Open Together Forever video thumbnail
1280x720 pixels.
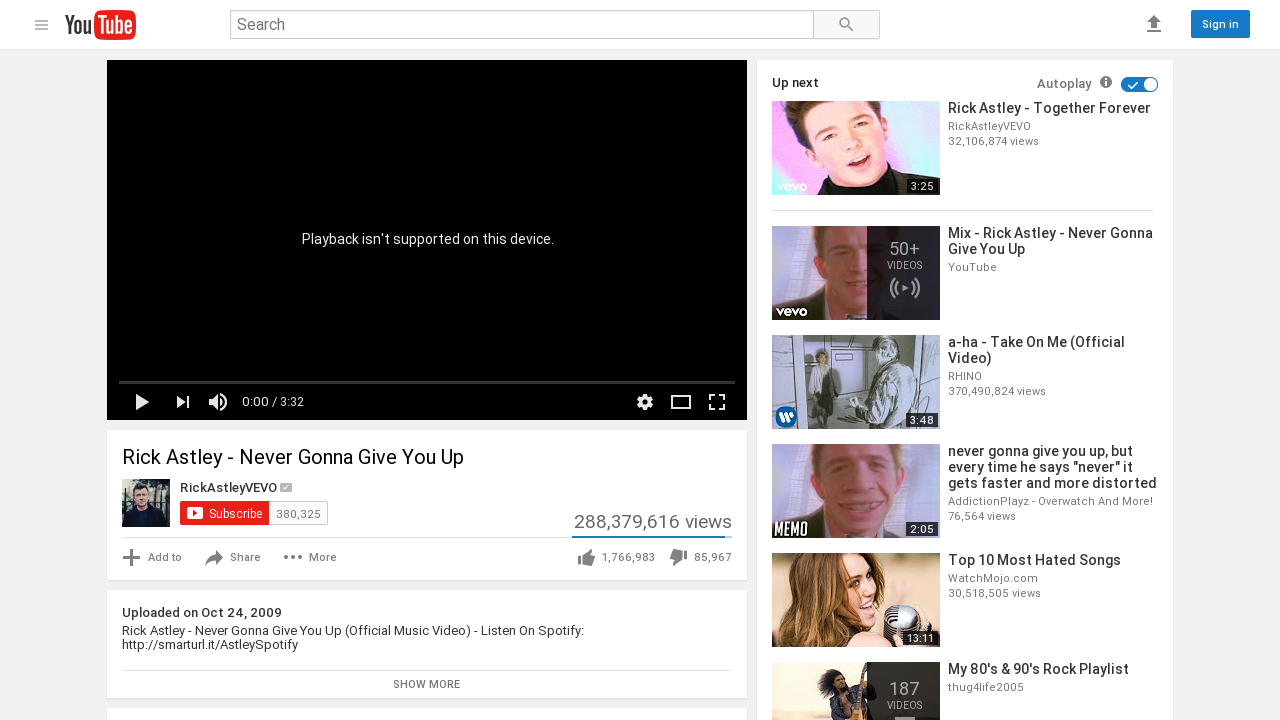tap(856, 148)
